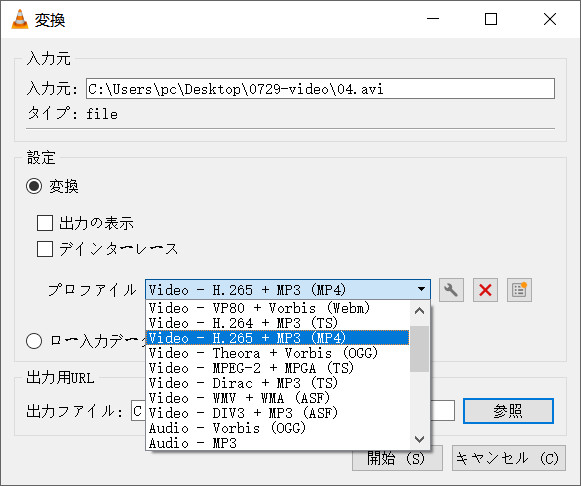Choose Audio - Vorbis (OGG)
Viewport: 581px width, 486px height.
(x=278, y=428)
